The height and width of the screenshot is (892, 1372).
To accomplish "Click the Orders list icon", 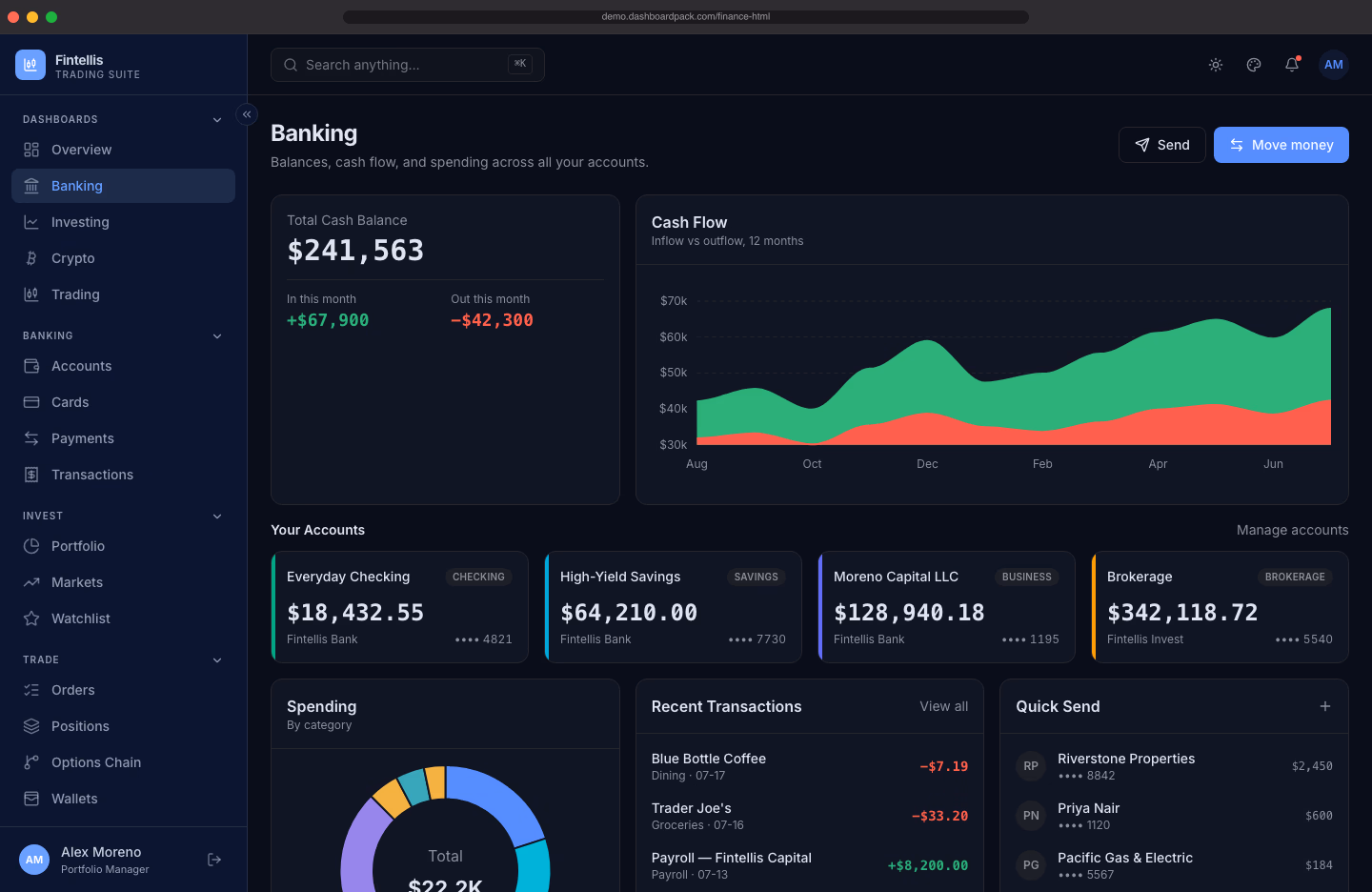I will coord(31,690).
